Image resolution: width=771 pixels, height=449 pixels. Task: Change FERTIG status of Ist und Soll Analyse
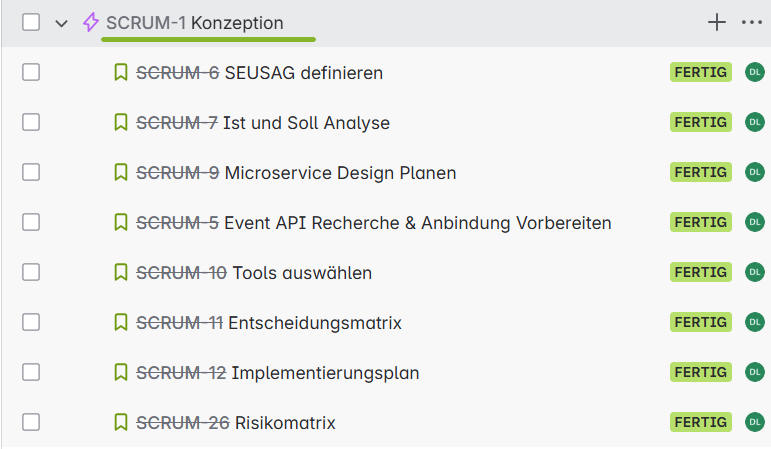point(701,122)
